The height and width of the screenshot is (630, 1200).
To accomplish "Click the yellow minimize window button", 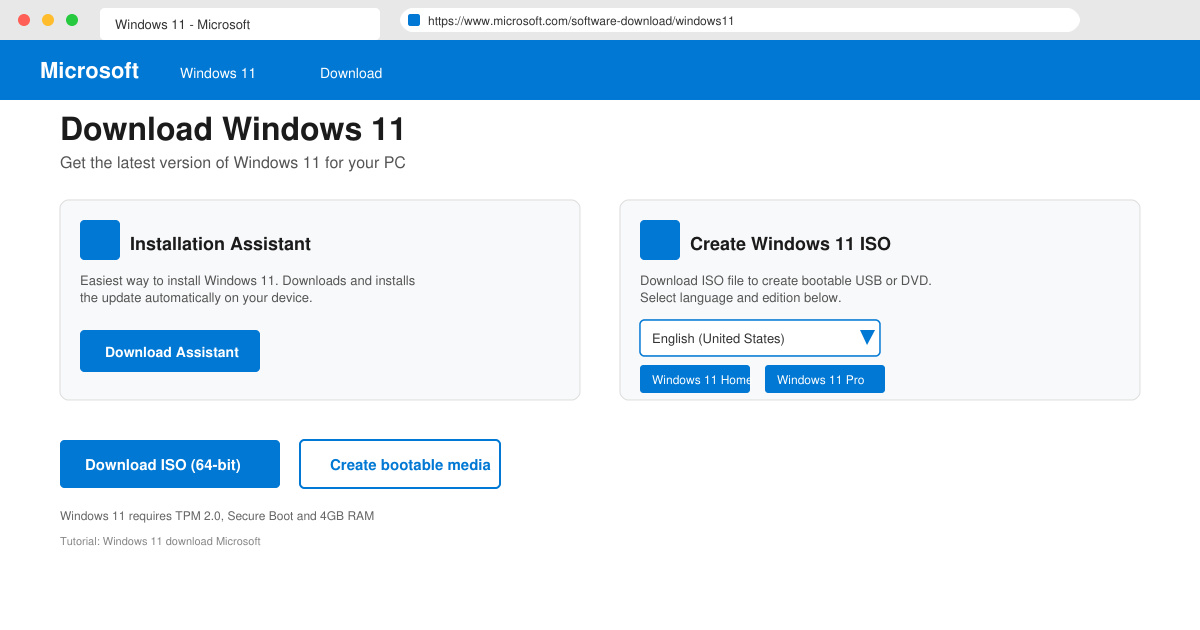I will point(48,20).
